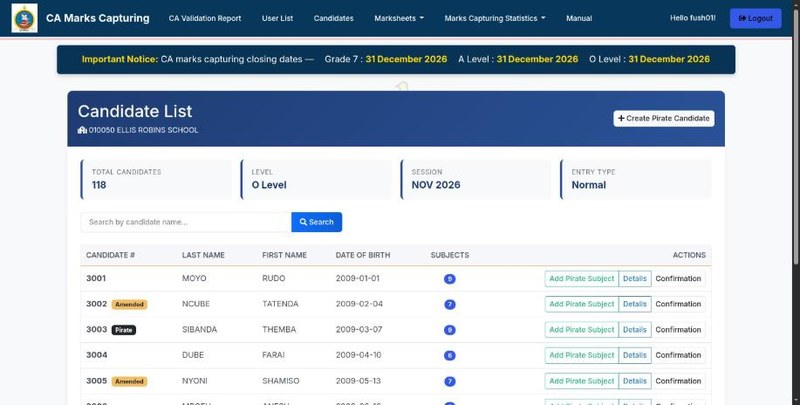Click the school building icon beside 010050
Image resolution: width=800 pixels, height=405 pixels.
[82, 130]
